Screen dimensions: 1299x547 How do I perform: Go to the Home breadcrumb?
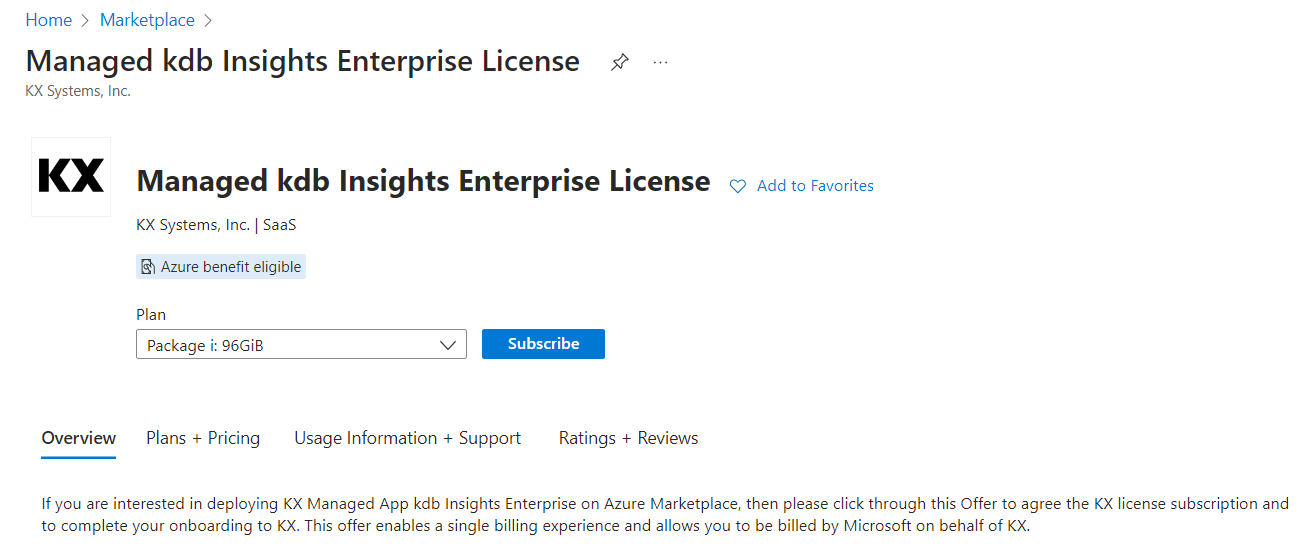tap(48, 20)
